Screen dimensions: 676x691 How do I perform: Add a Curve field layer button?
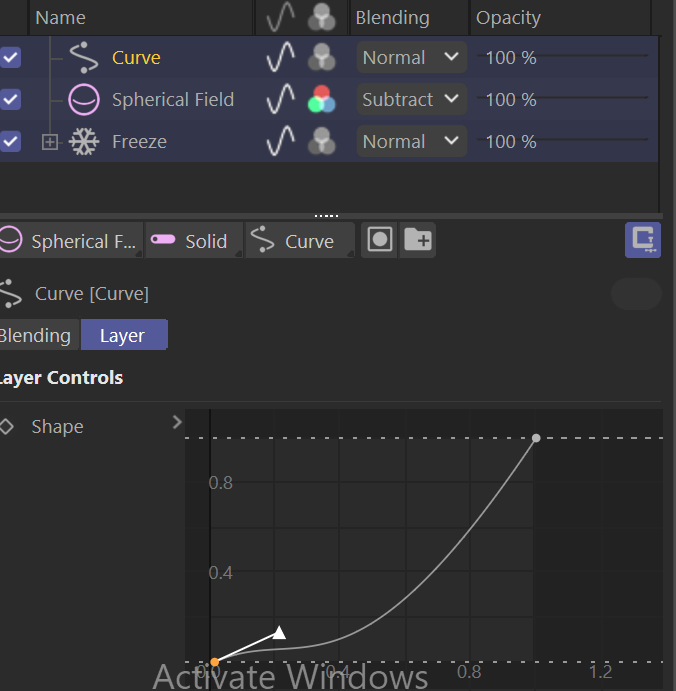[298, 241]
